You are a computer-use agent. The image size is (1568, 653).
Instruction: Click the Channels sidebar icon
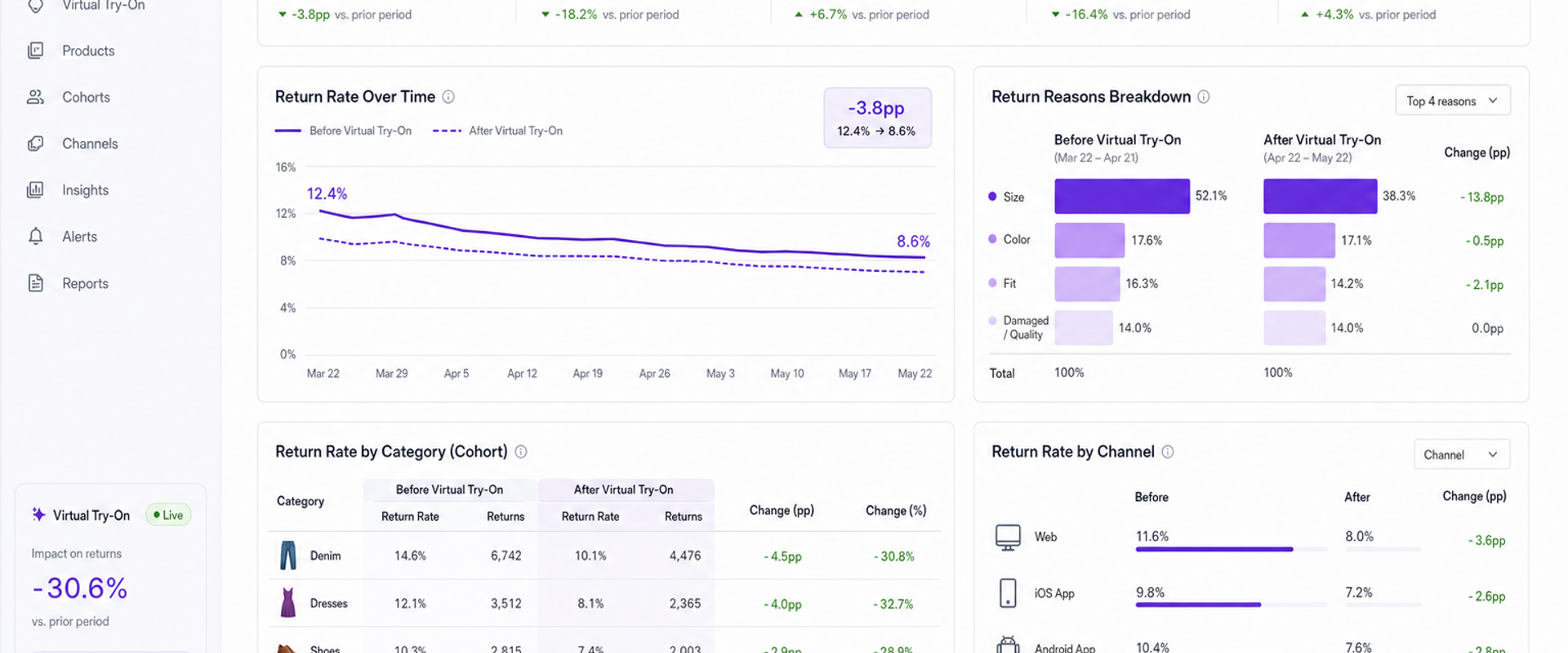click(x=35, y=144)
